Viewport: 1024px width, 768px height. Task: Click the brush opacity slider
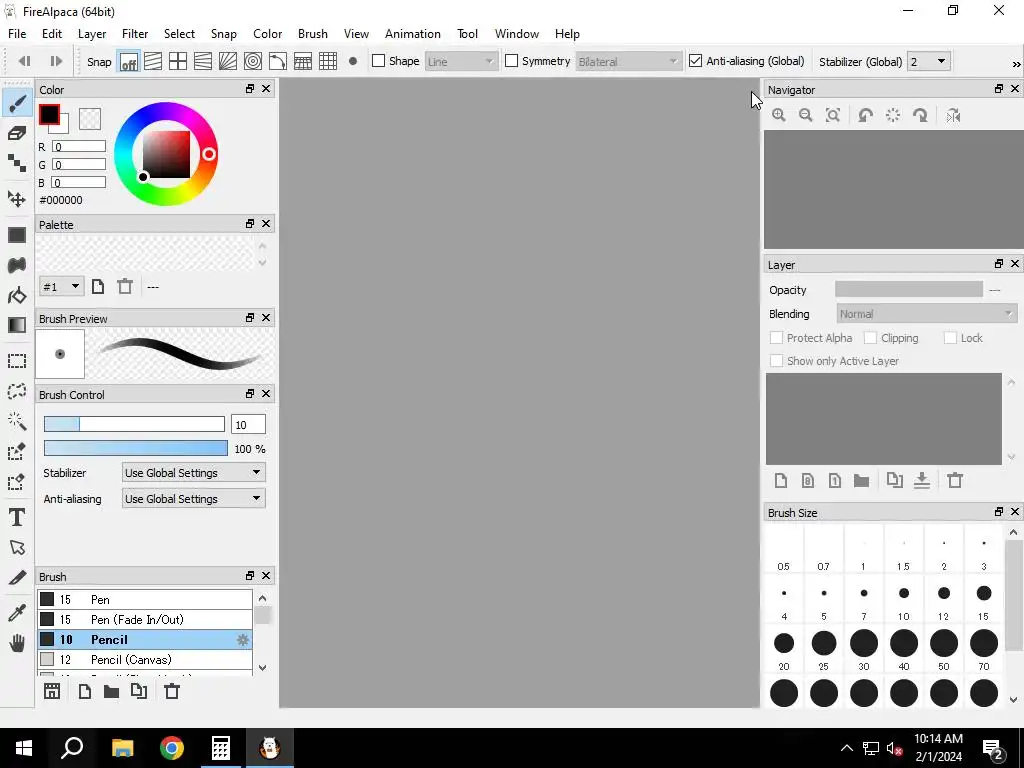(136, 448)
